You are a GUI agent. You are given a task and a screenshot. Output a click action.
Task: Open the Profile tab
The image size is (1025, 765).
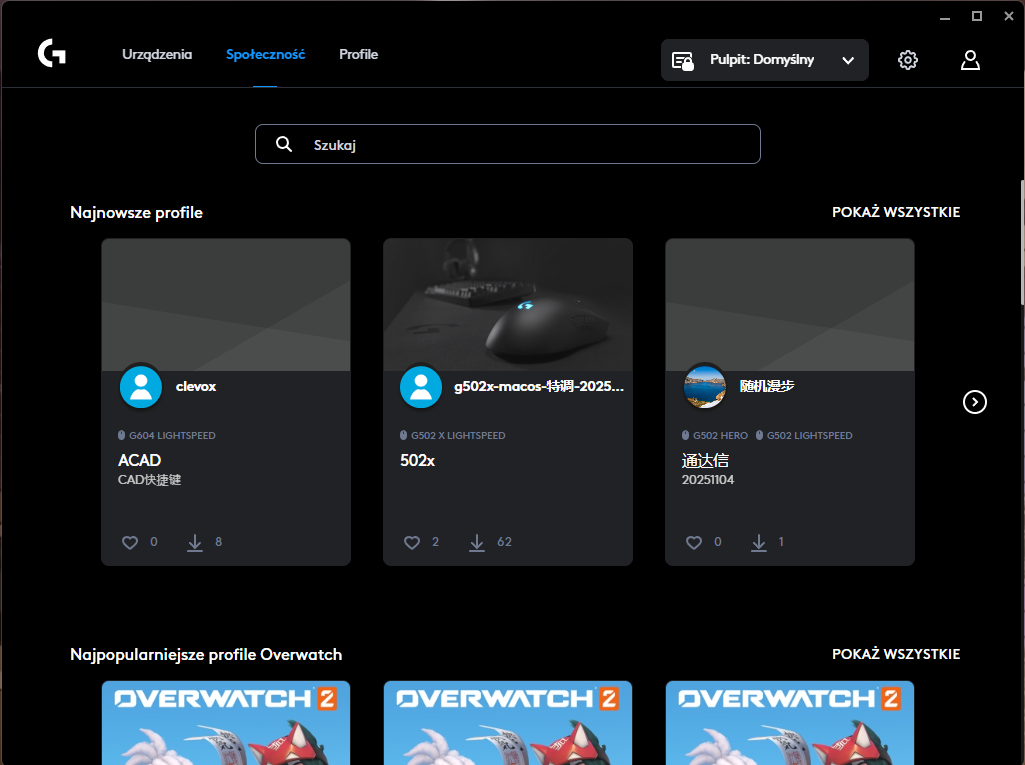[358, 54]
